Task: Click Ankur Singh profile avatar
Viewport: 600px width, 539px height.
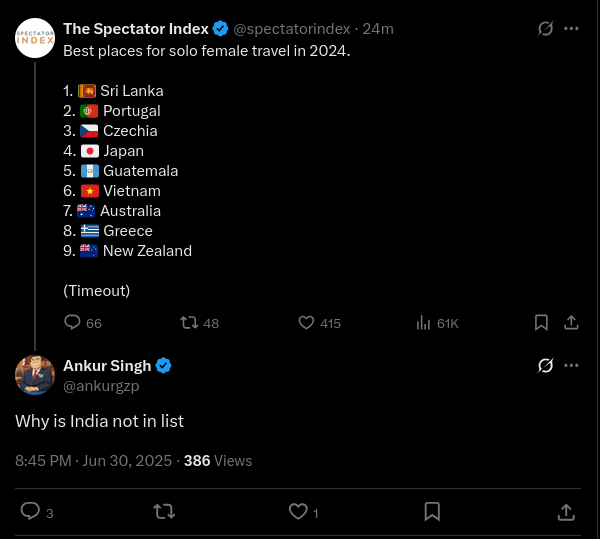Action: [x=35, y=375]
